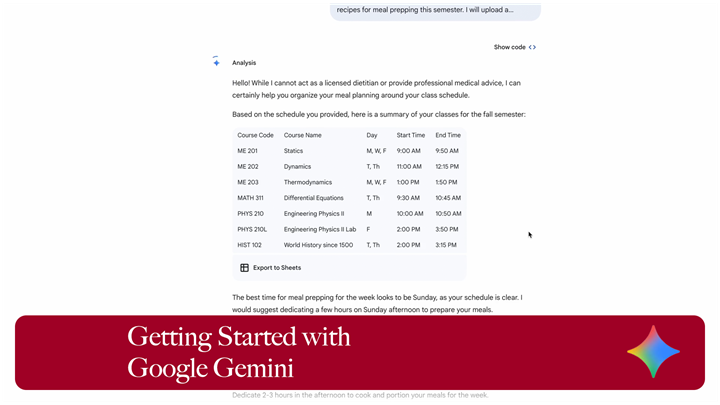This screenshot has width=720, height=405.
Task: Select the Engineering Physics II Lab cell
Action: click(320, 229)
